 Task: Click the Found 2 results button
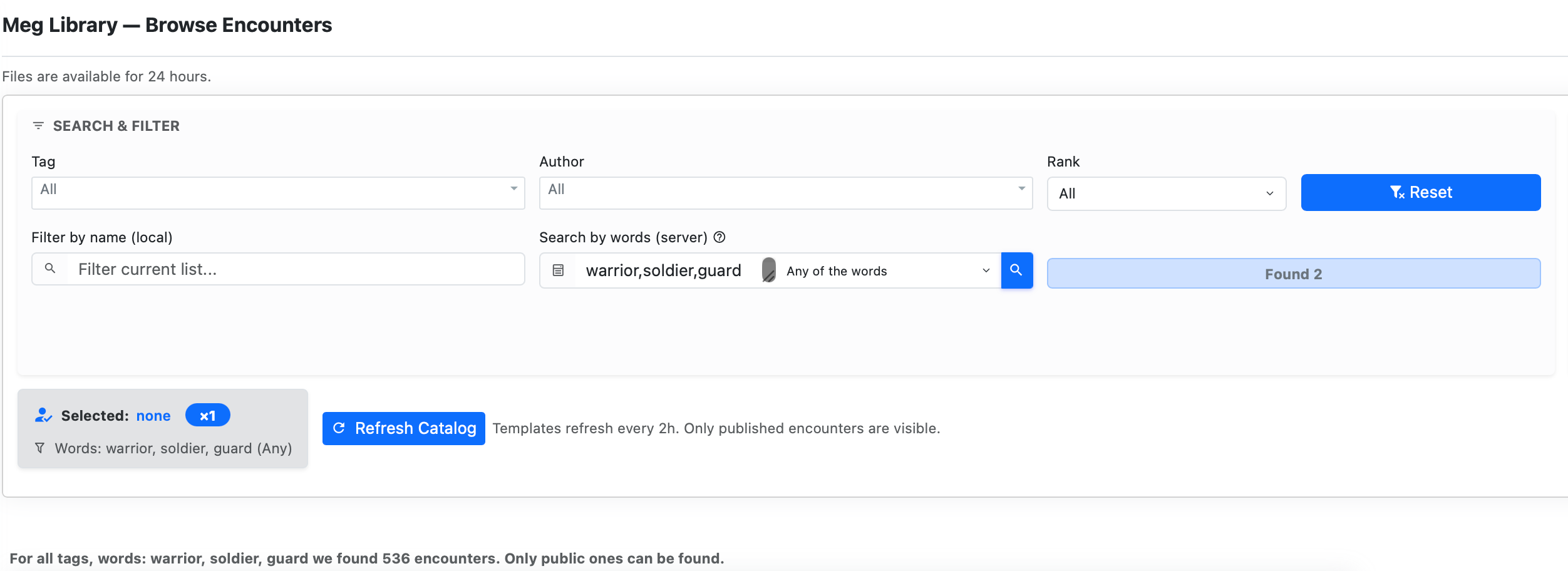1293,274
